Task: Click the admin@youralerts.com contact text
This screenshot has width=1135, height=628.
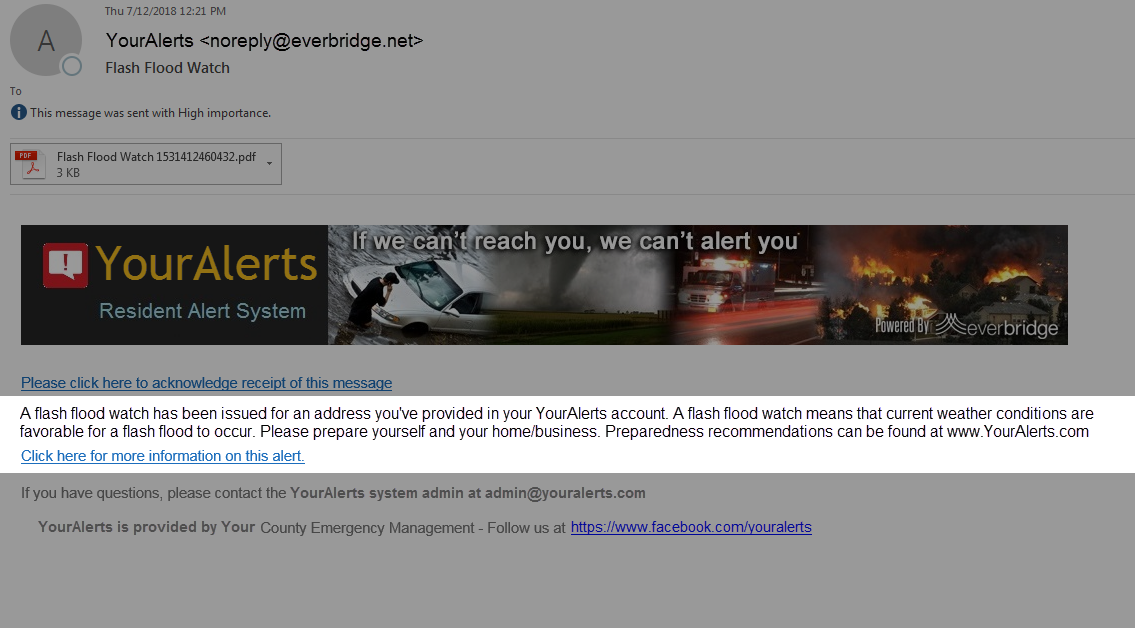Action: point(565,493)
